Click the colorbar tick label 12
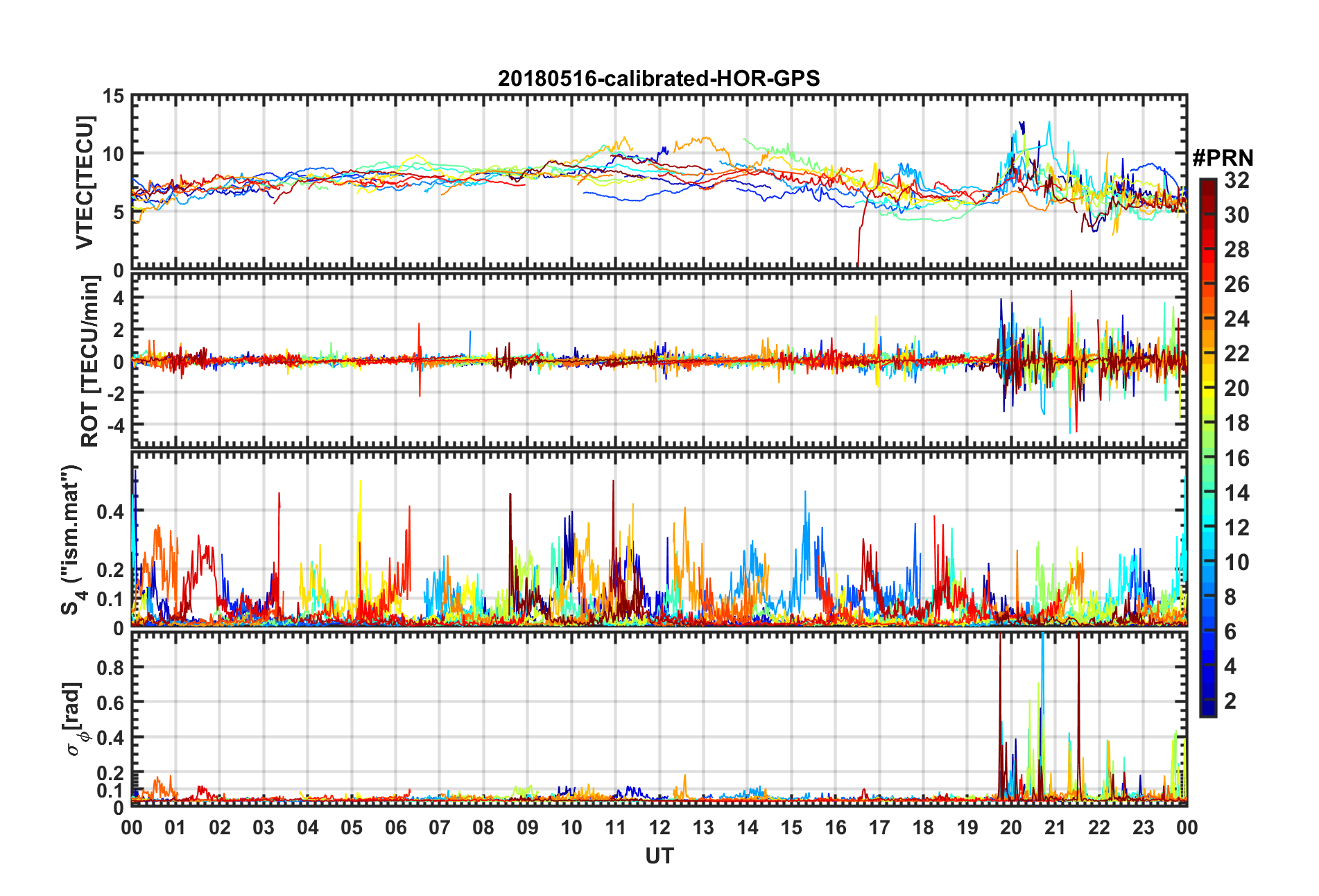Screen dimensions: 1319x896 tap(1237, 528)
